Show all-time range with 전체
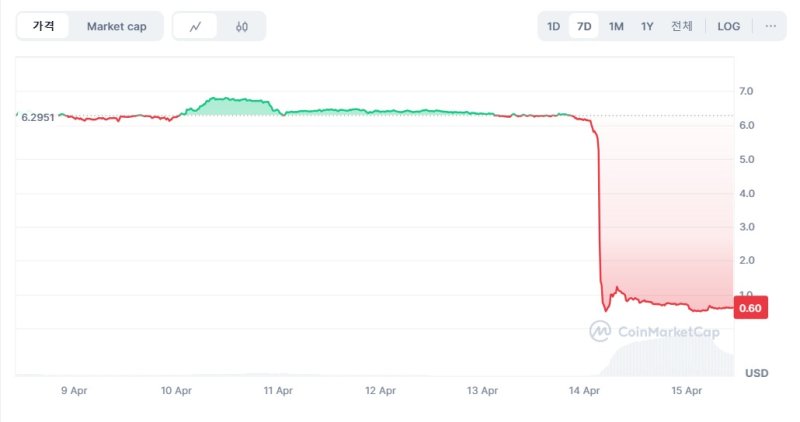The height and width of the screenshot is (422, 800). click(681, 26)
